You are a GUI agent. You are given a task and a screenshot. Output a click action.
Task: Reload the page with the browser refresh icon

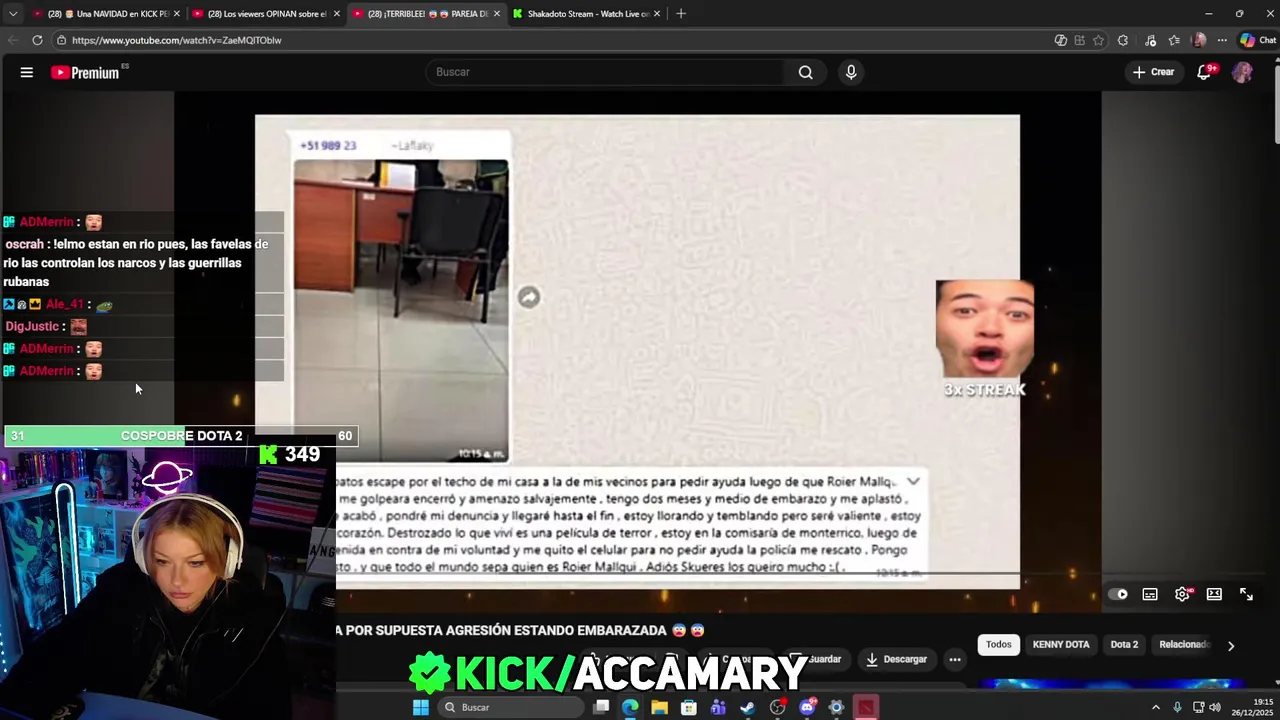[37, 40]
